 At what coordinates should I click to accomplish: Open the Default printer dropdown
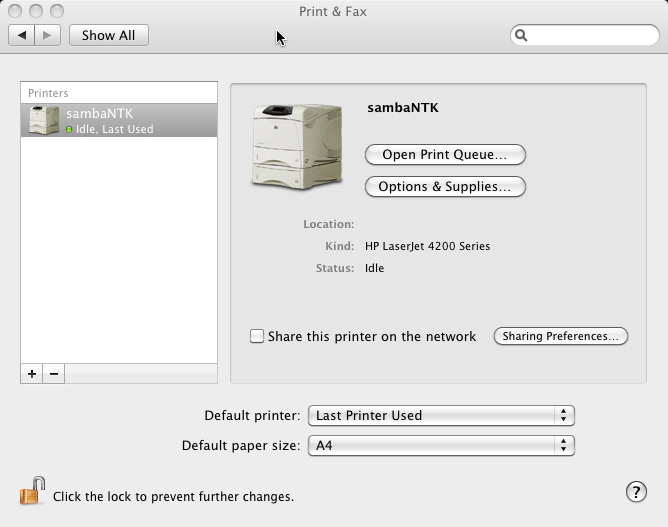coord(441,415)
